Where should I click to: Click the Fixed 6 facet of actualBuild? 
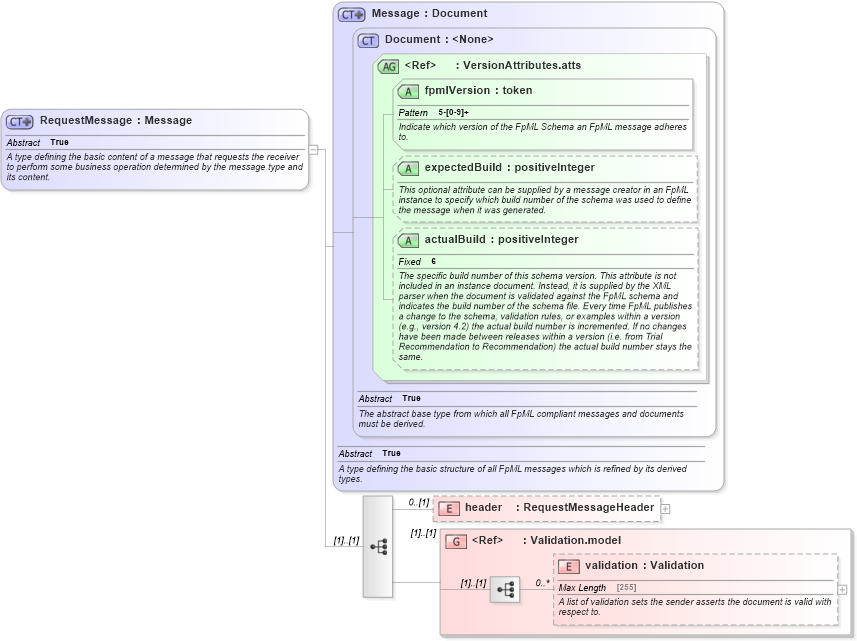point(415,261)
